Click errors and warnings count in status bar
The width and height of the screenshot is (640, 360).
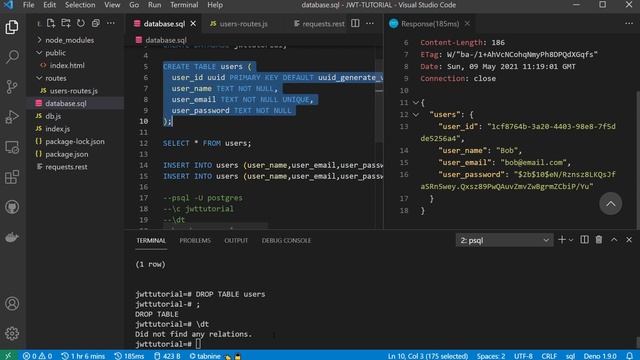(x=38, y=356)
